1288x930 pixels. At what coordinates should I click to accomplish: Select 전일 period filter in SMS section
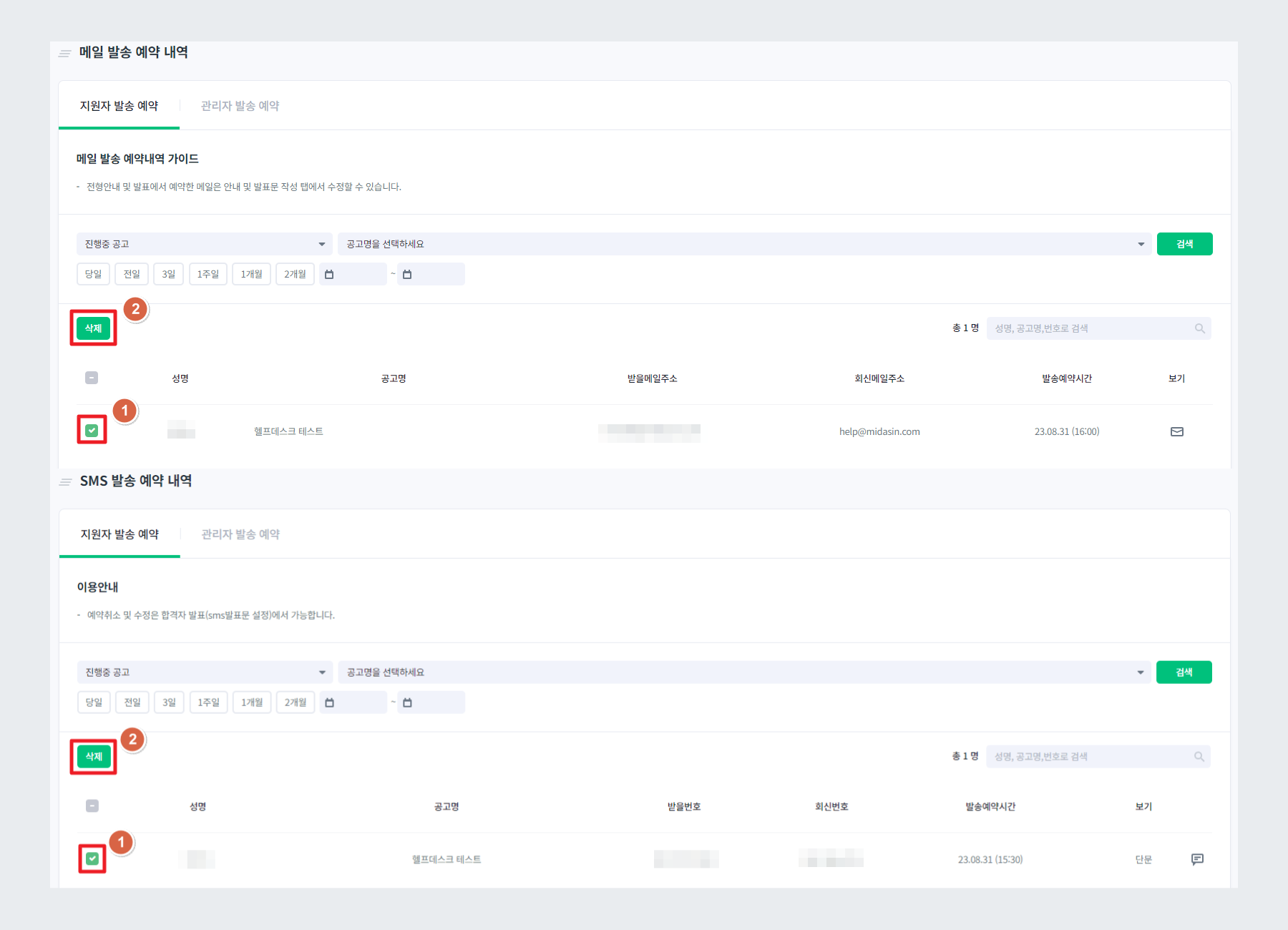tap(132, 703)
